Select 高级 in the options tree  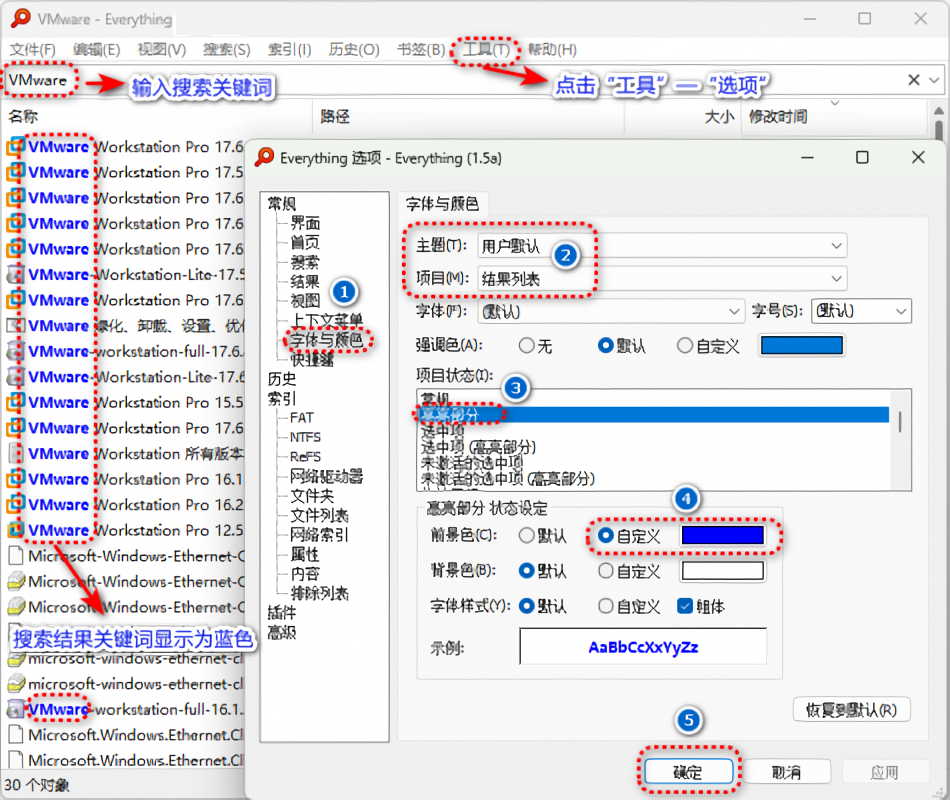[282, 632]
